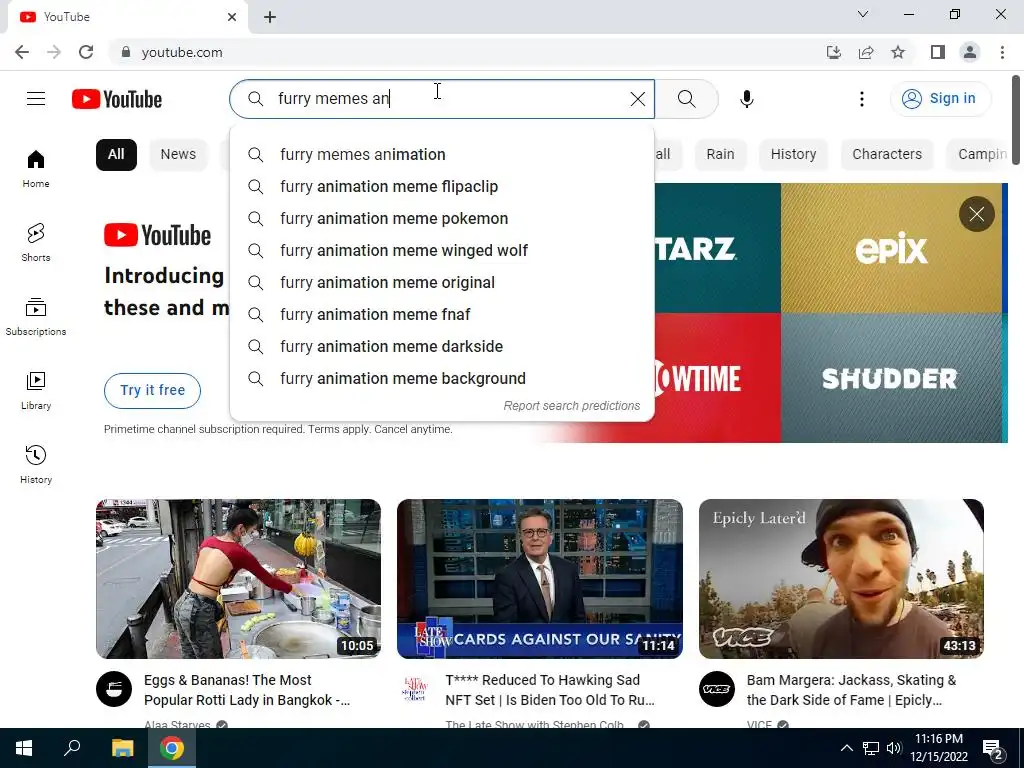The image size is (1024, 768).
Task: Click the YouTube logo in the header
Action: coord(117,99)
